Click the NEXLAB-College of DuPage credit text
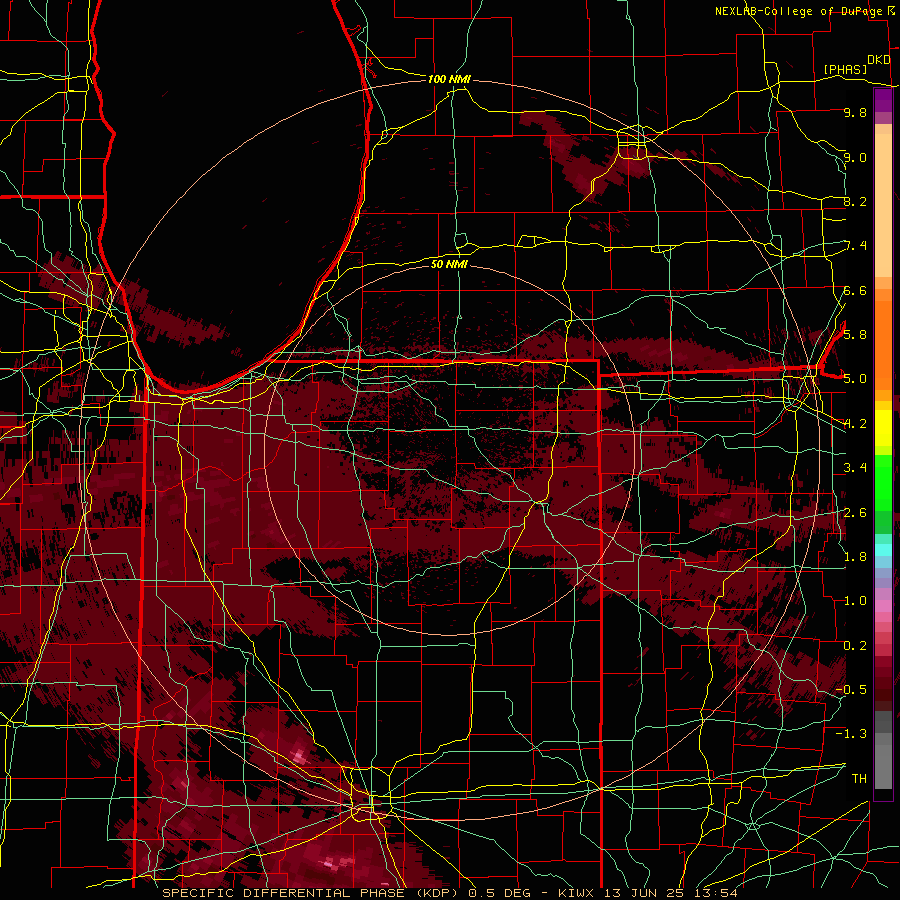Screen dimensions: 900x900 [800, 11]
